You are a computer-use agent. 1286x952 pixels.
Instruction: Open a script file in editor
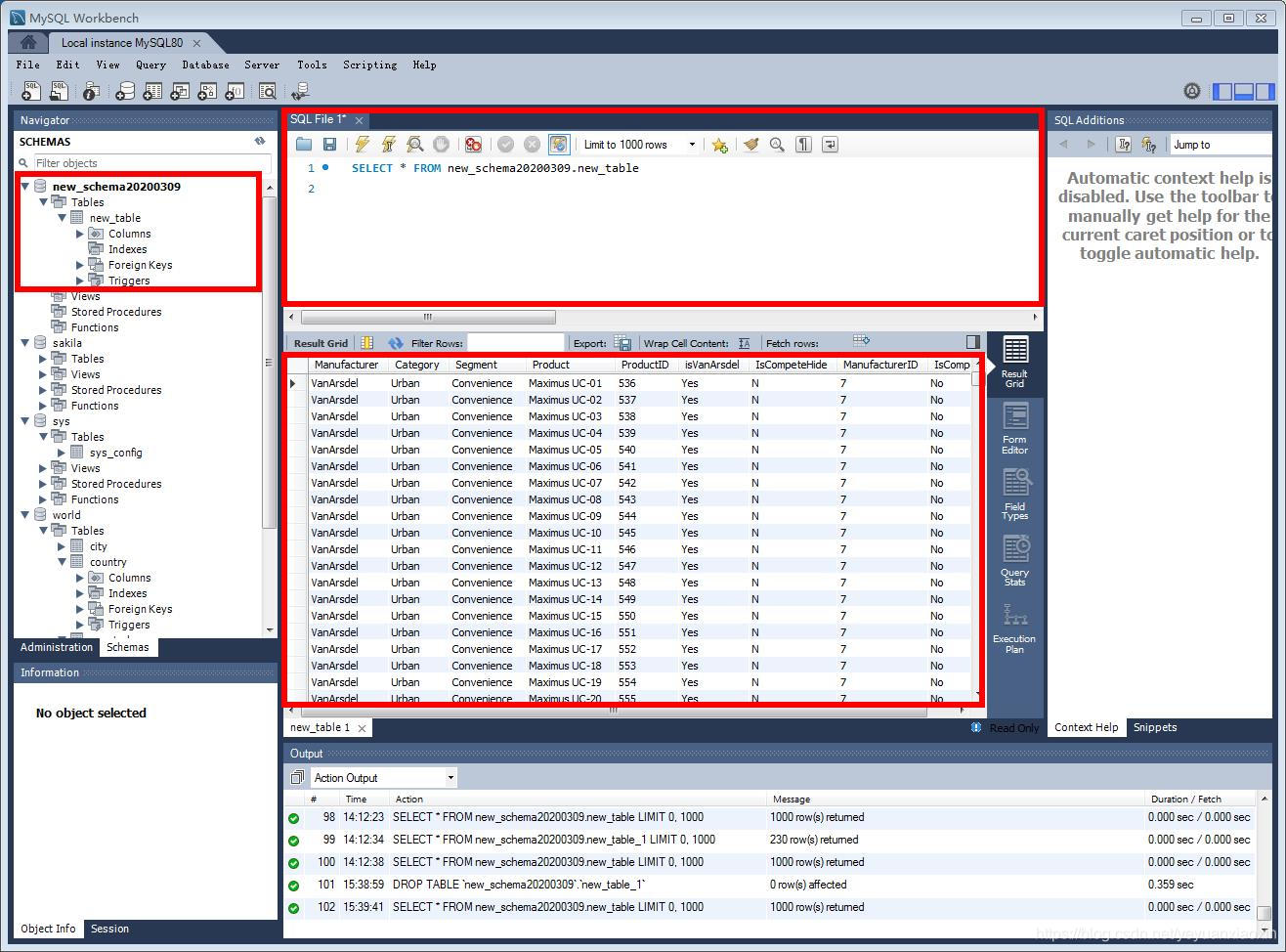pyautogui.click(x=304, y=145)
